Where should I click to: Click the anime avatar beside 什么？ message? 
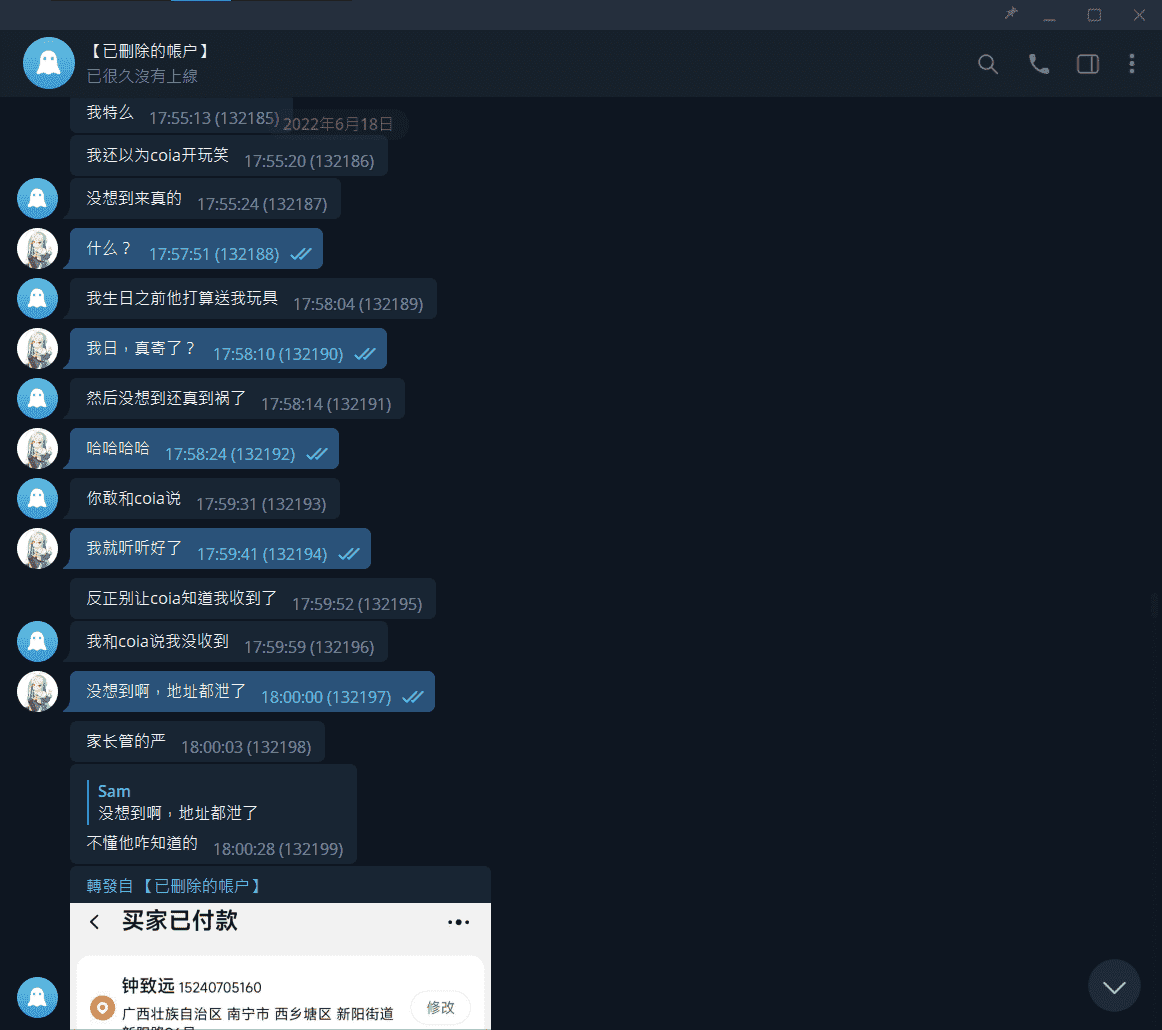pos(37,248)
